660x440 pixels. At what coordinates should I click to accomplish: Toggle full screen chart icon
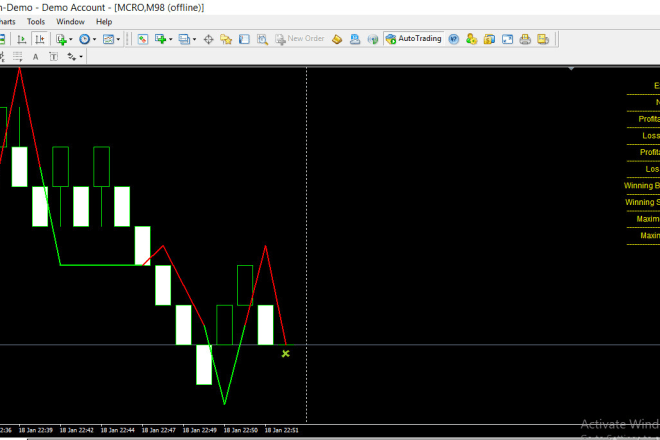coord(507,39)
